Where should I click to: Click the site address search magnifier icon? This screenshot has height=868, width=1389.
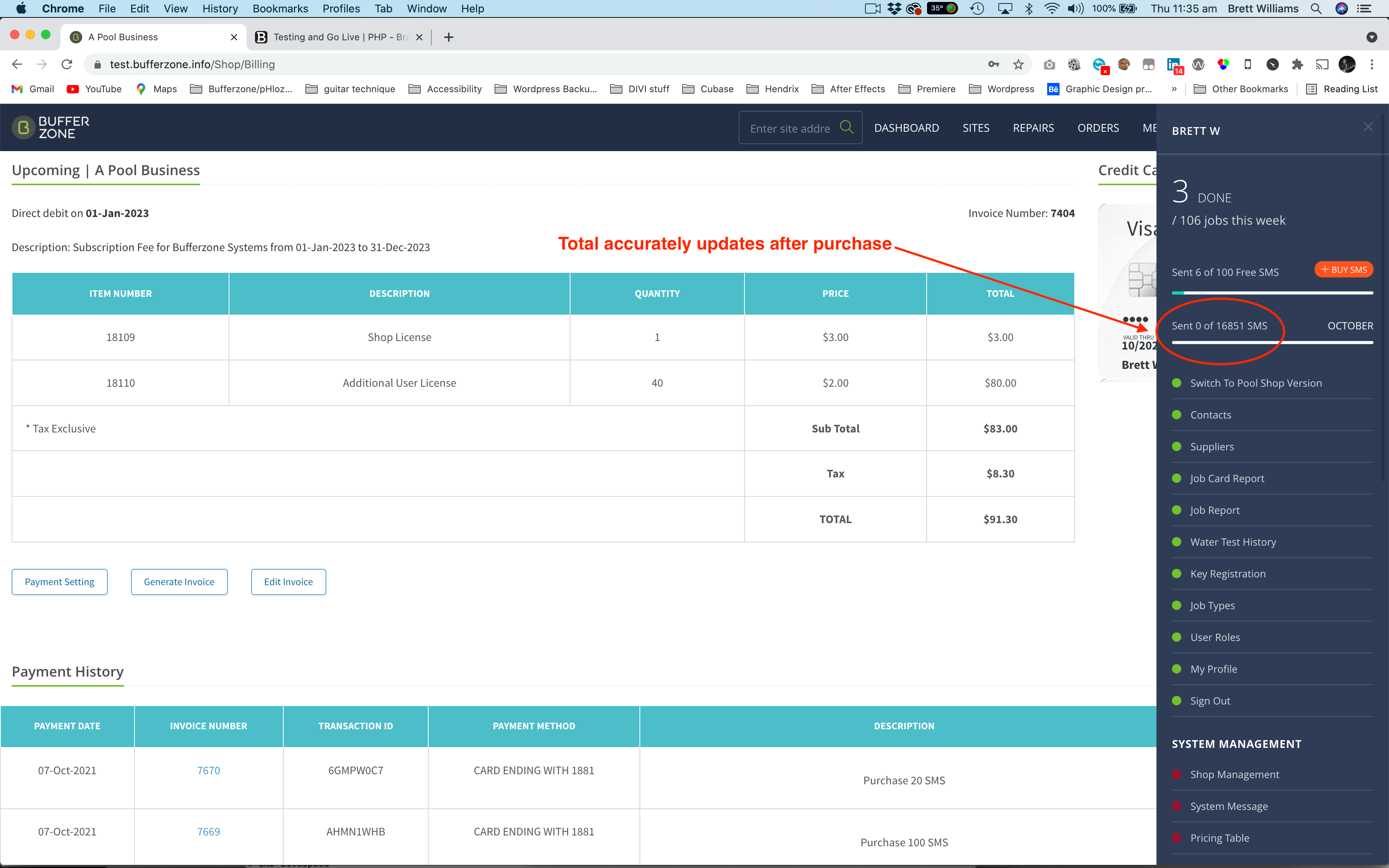pos(846,127)
